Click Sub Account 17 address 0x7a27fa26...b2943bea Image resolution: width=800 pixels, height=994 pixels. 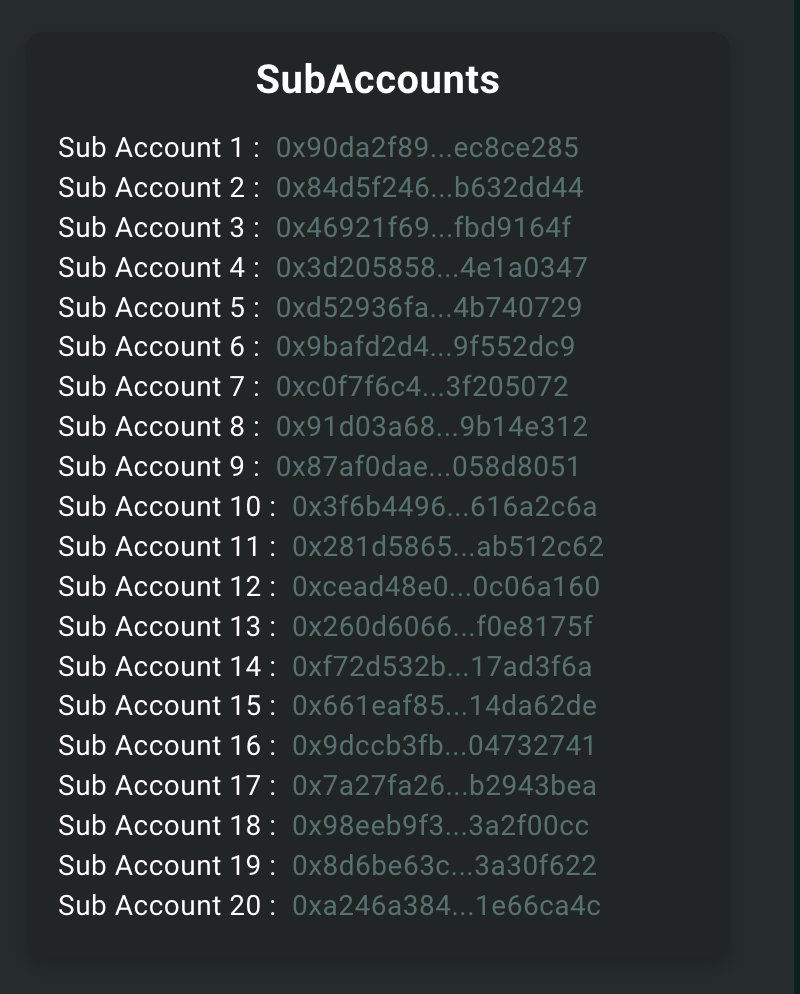click(444, 785)
